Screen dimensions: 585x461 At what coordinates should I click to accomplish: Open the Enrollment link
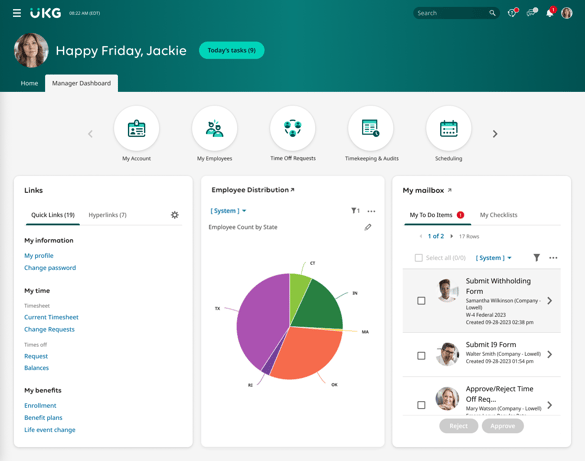40,405
